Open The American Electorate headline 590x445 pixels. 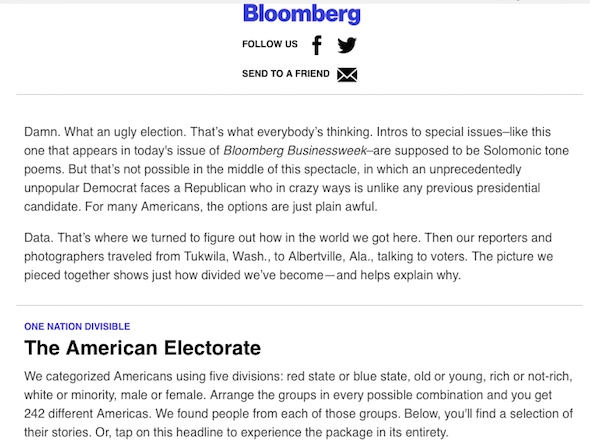pos(142,348)
